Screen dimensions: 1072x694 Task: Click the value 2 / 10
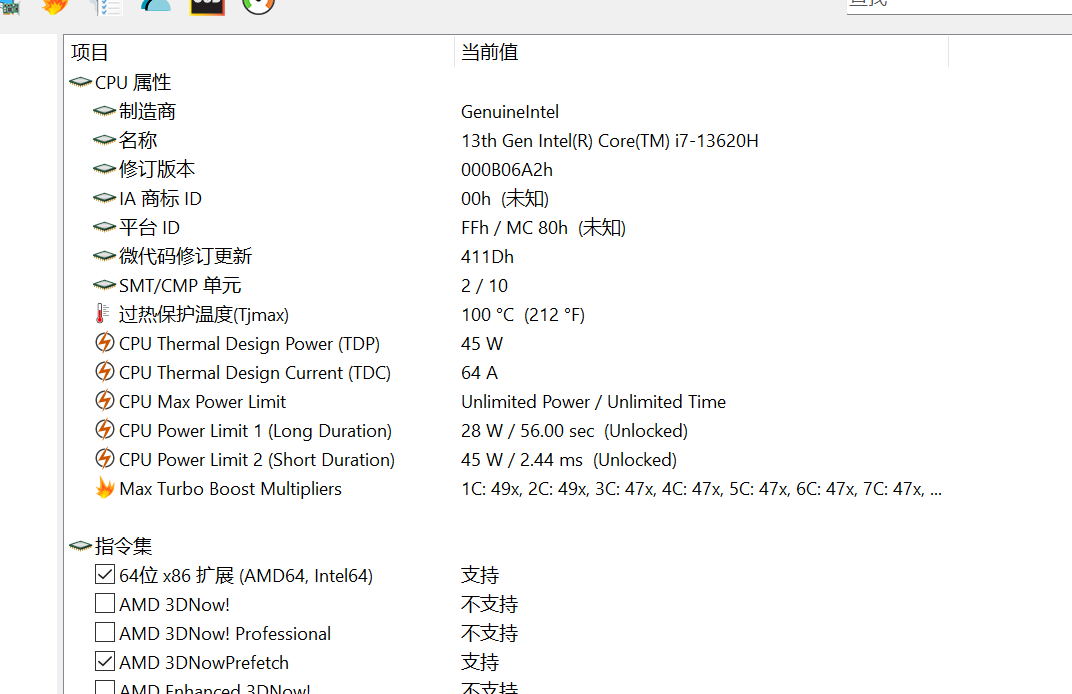coord(485,286)
